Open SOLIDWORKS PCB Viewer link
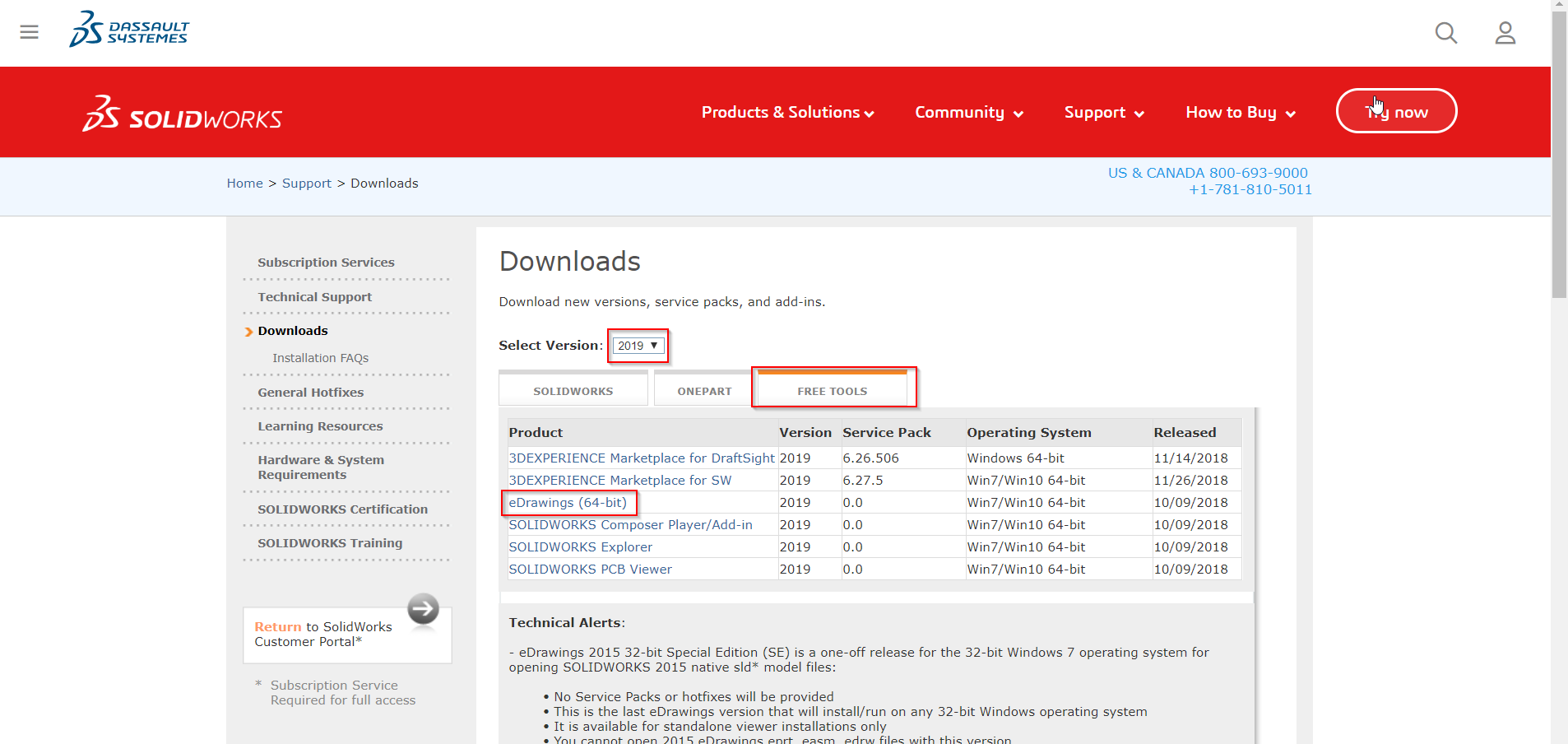Image resolution: width=1568 pixels, height=744 pixels. coord(590,570)
